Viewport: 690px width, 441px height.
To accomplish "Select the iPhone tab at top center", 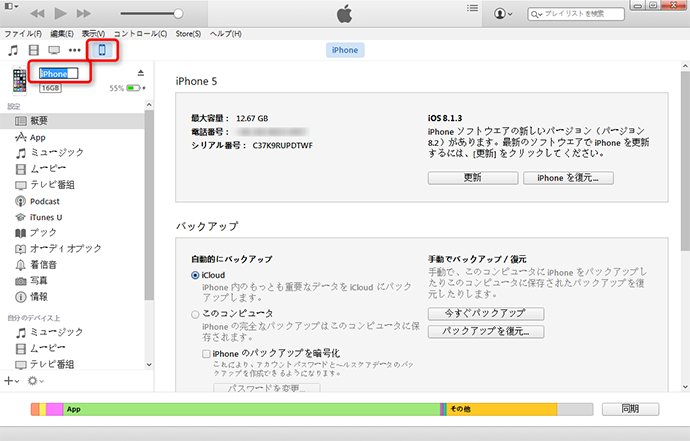I will click(x=345, y=50).
